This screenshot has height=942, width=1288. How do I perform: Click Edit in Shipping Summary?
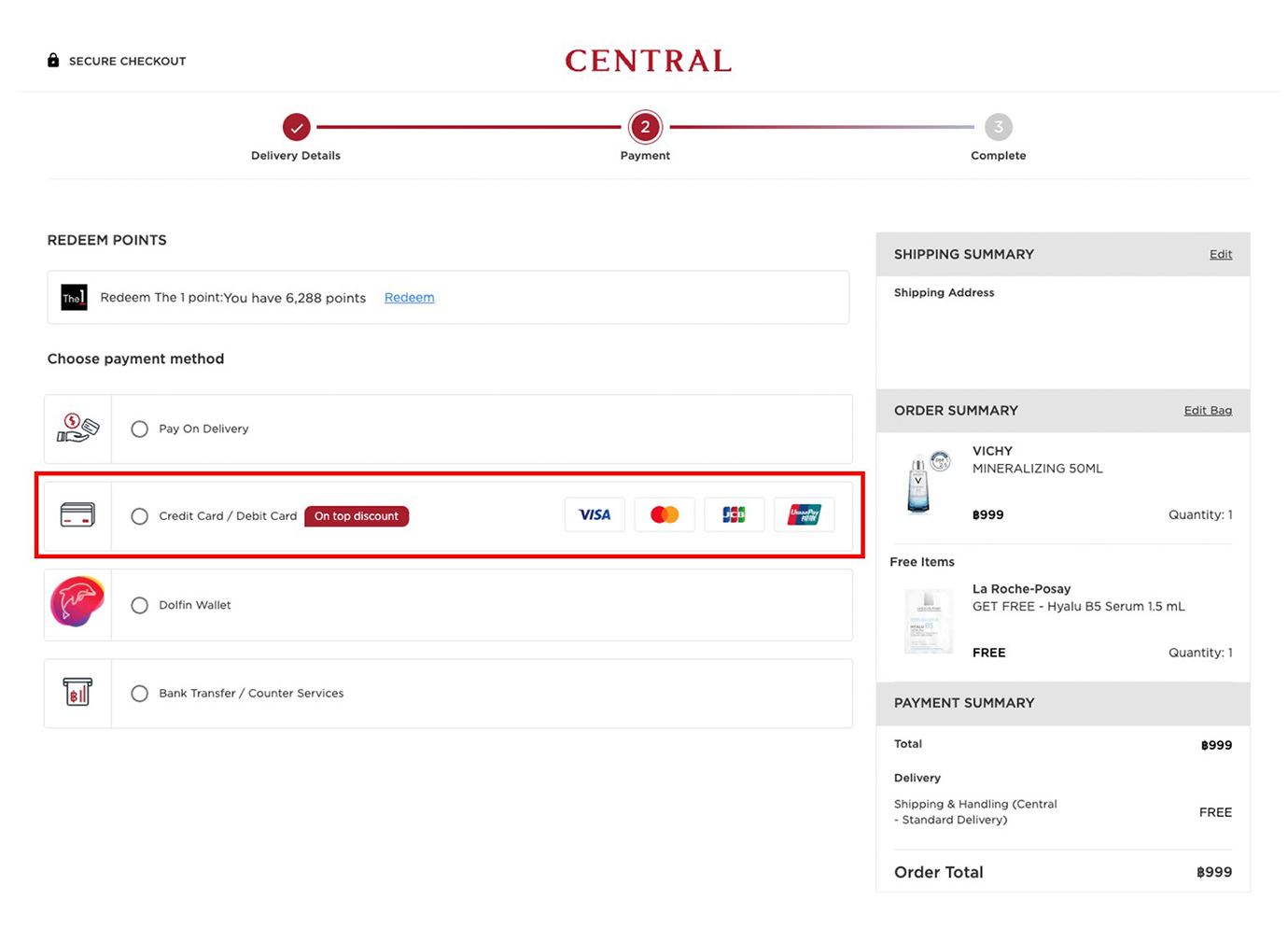click(x=1221, y=254)
